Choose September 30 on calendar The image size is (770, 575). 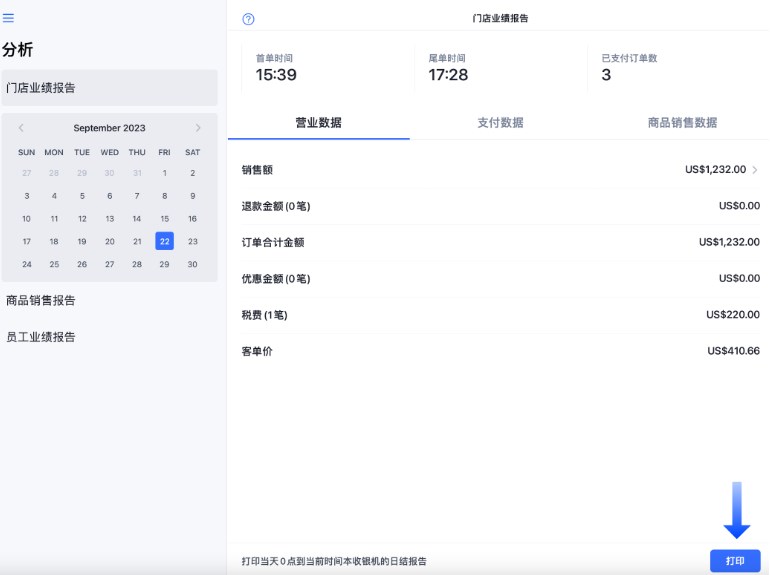(x=192, y=264)
